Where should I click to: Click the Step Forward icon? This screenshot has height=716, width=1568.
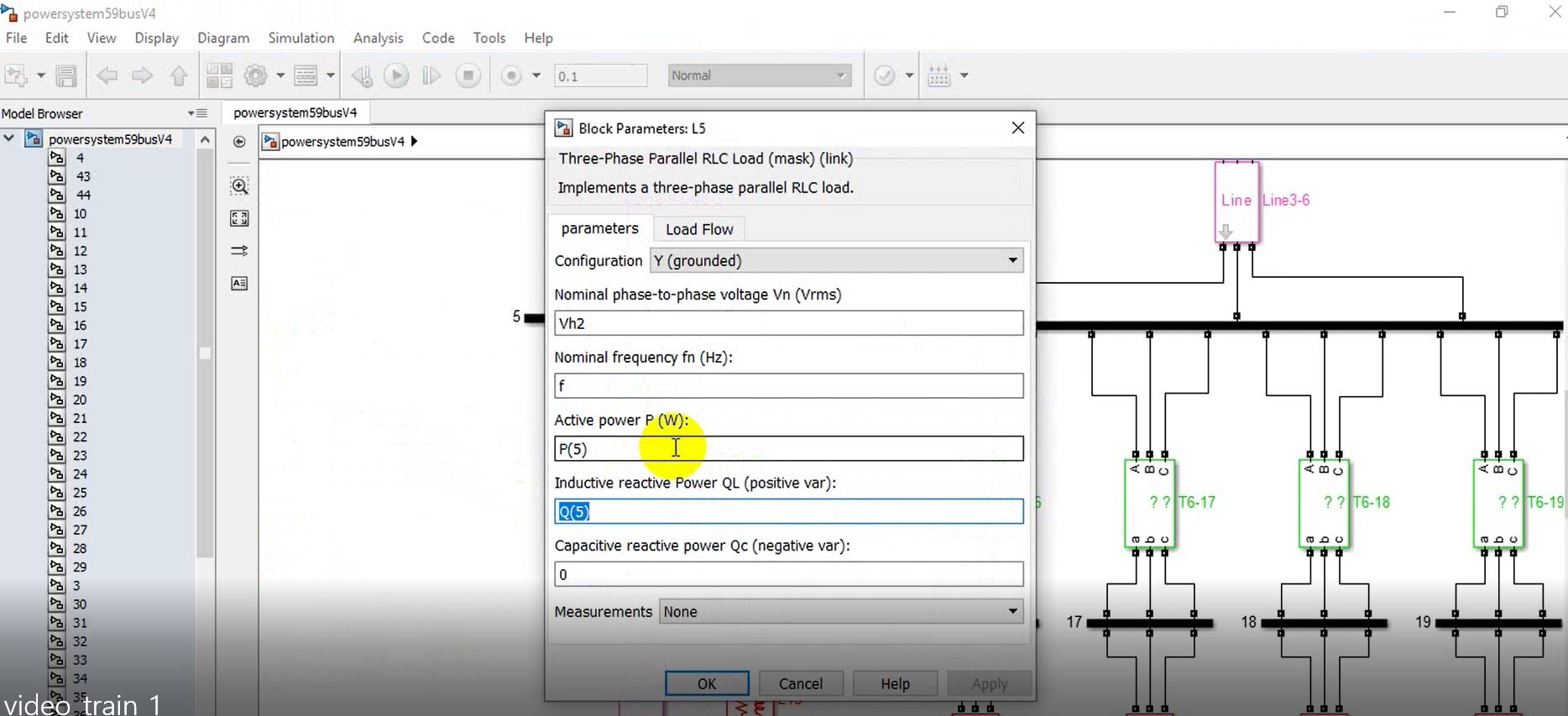click(x=431, y=76)
